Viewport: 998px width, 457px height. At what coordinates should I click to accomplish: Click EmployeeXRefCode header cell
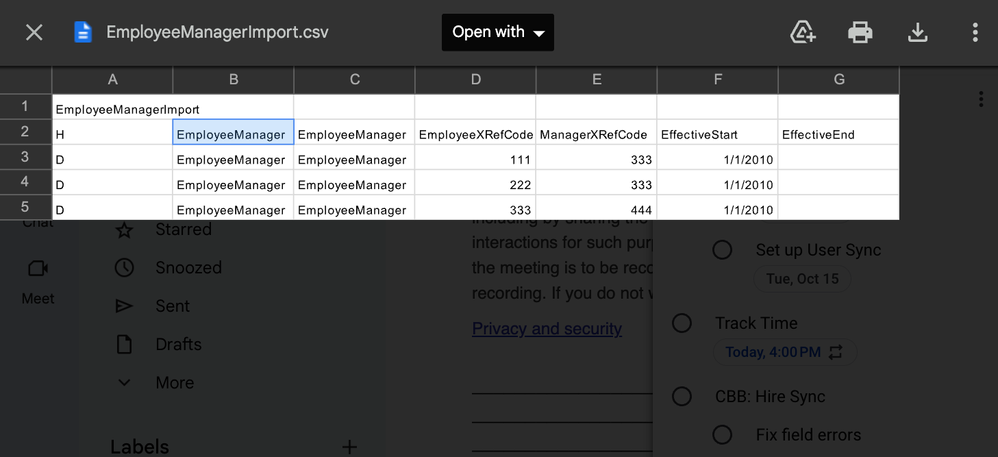pyautogui.click(x=475, y=134)
